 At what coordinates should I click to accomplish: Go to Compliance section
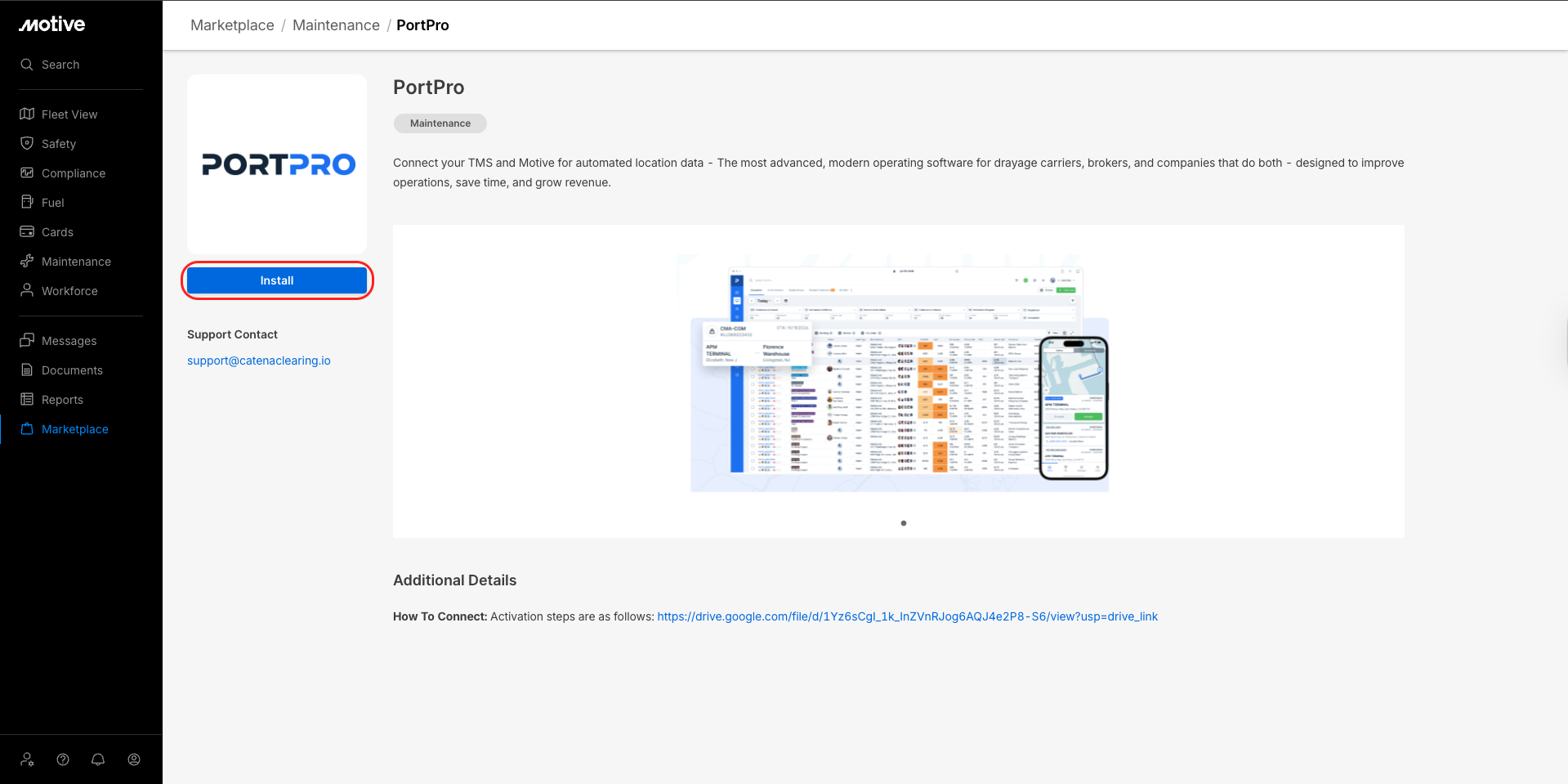[x=73, y=173]
